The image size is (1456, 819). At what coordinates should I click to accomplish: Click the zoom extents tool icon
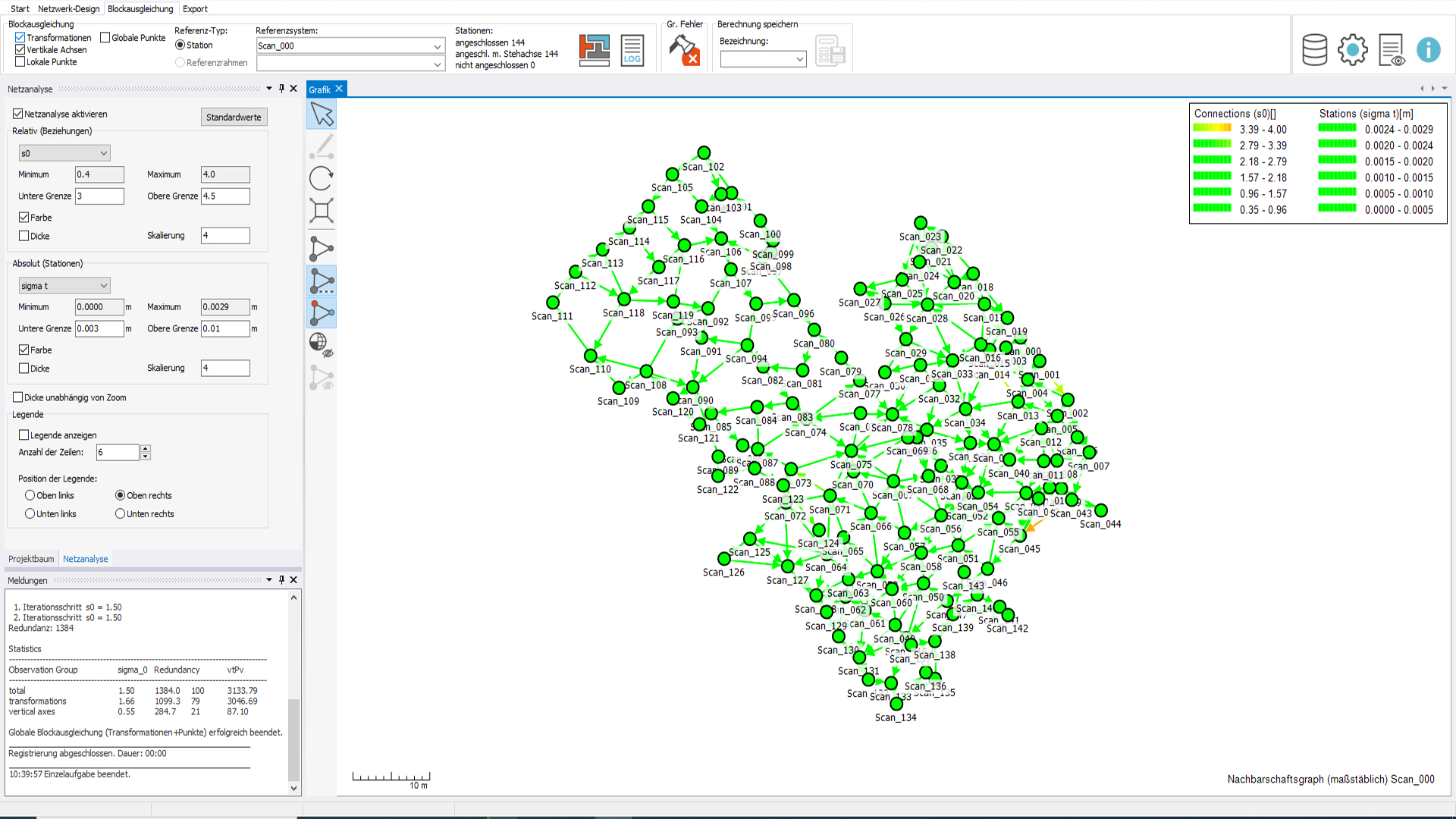pyautogui.click(x=322, y=211)
